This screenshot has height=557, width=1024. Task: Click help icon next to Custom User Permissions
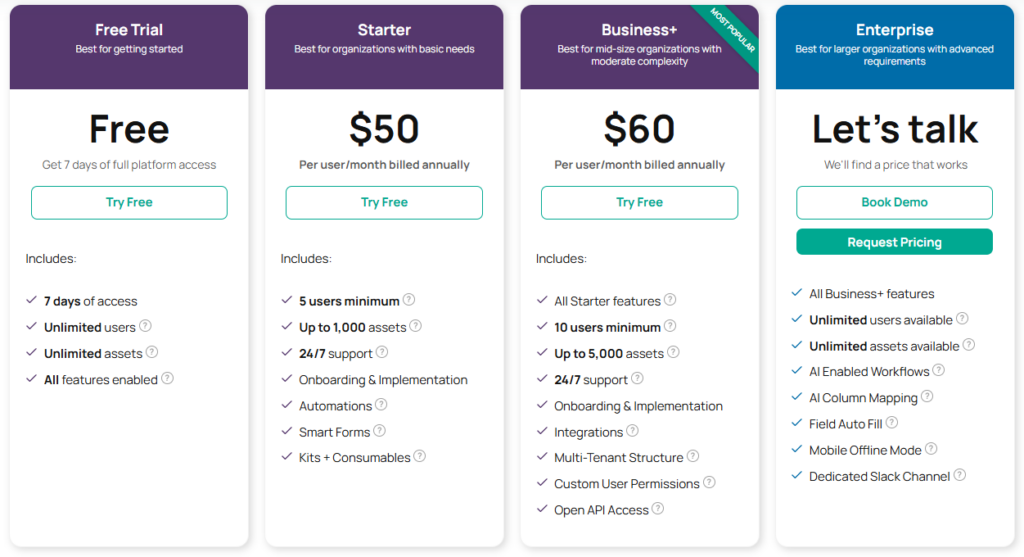[709, 483]
